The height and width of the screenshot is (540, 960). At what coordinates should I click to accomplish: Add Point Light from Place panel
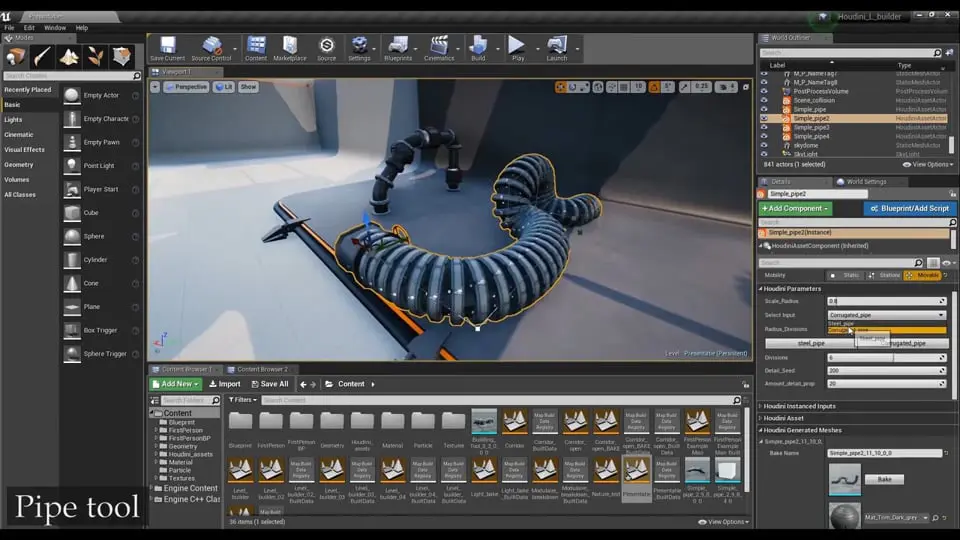point(101,165)
